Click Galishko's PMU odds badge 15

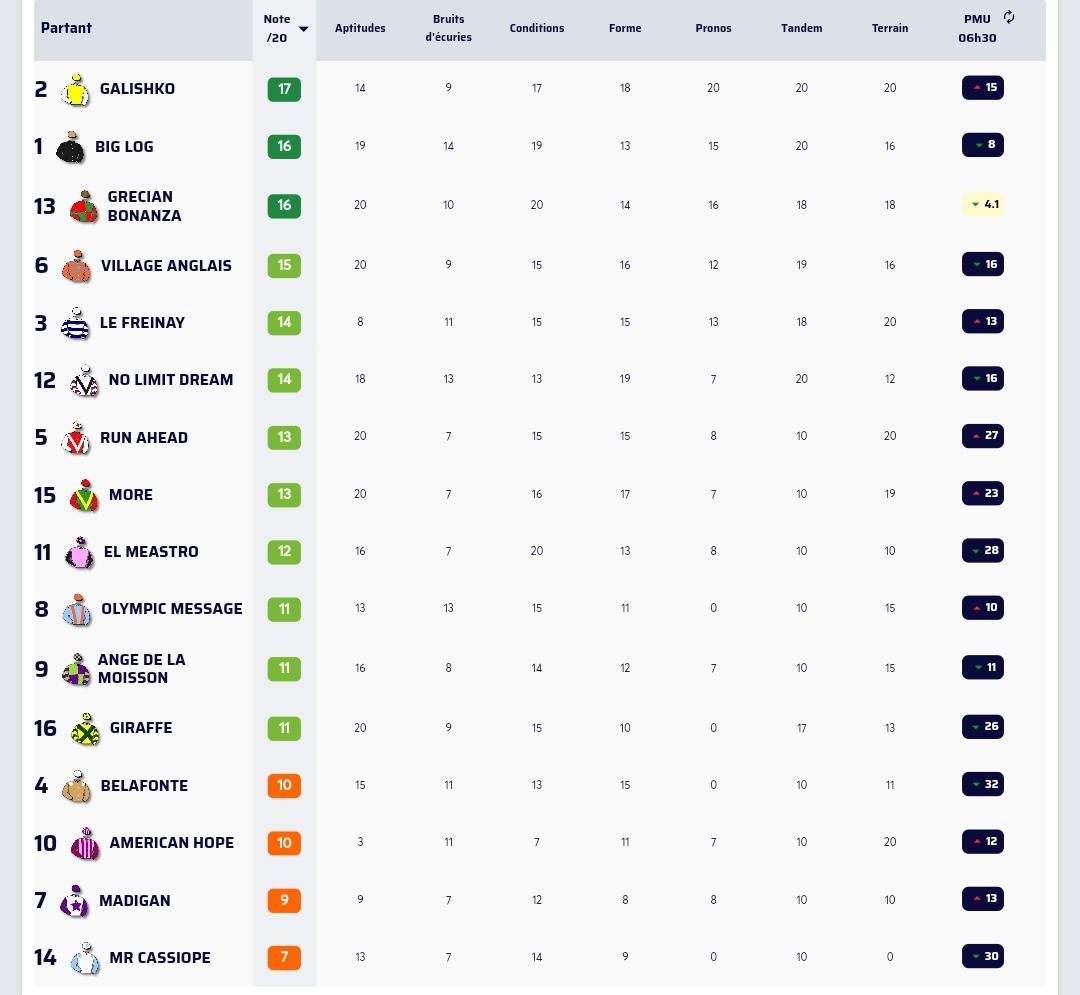(x=983, y=87)
